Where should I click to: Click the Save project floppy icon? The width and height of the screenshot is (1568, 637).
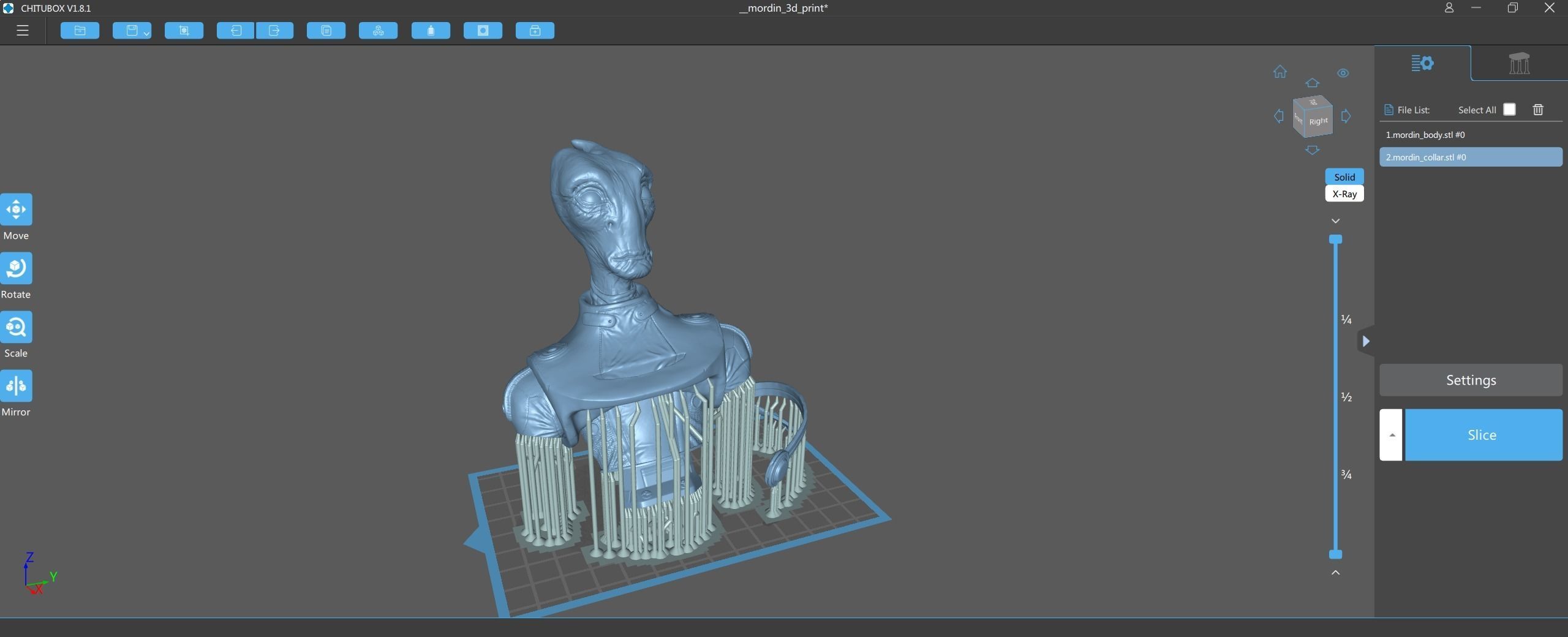(131, 31)
